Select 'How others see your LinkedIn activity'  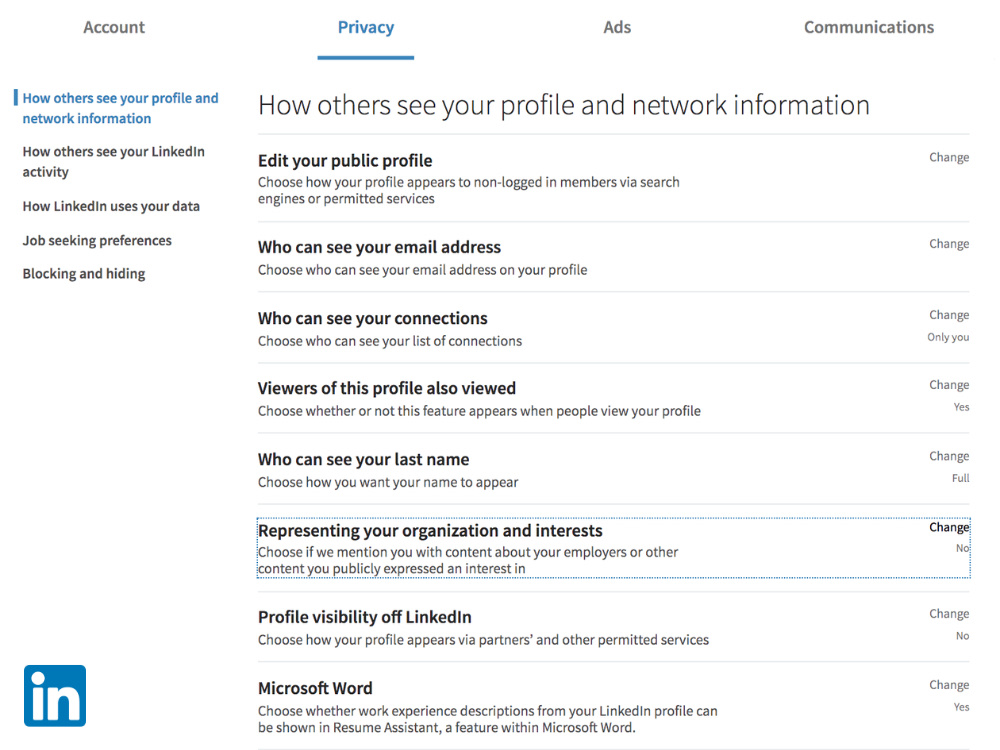tap(113, 162)
